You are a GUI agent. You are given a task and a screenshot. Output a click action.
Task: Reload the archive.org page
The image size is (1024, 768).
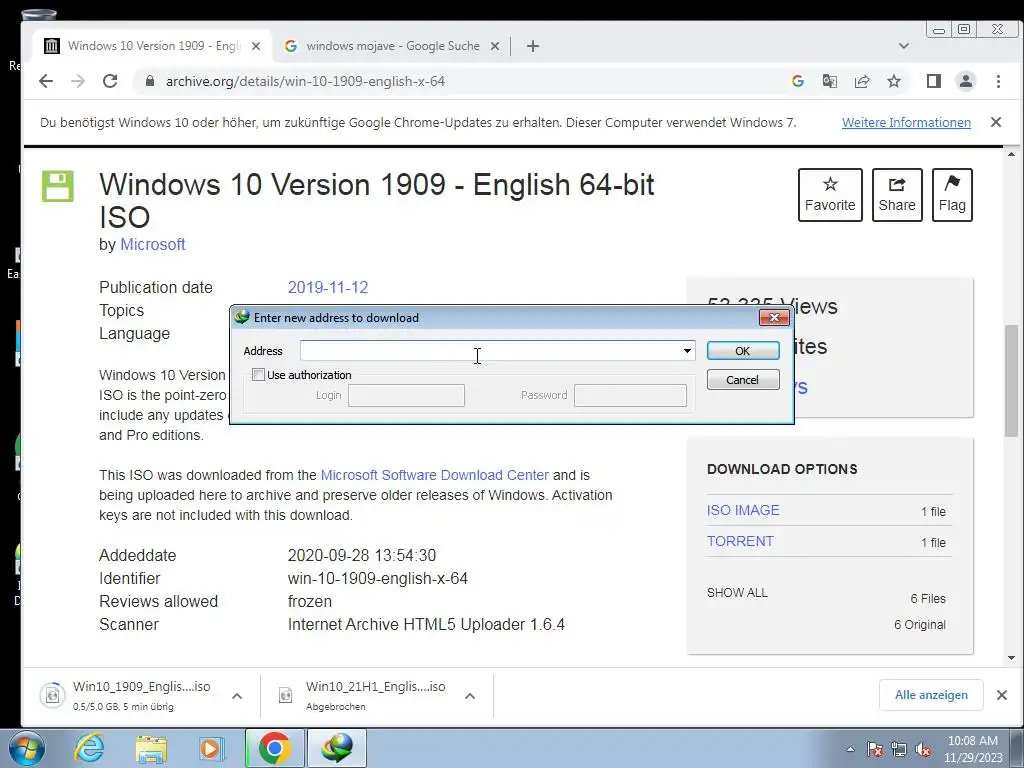pos(110,81)
